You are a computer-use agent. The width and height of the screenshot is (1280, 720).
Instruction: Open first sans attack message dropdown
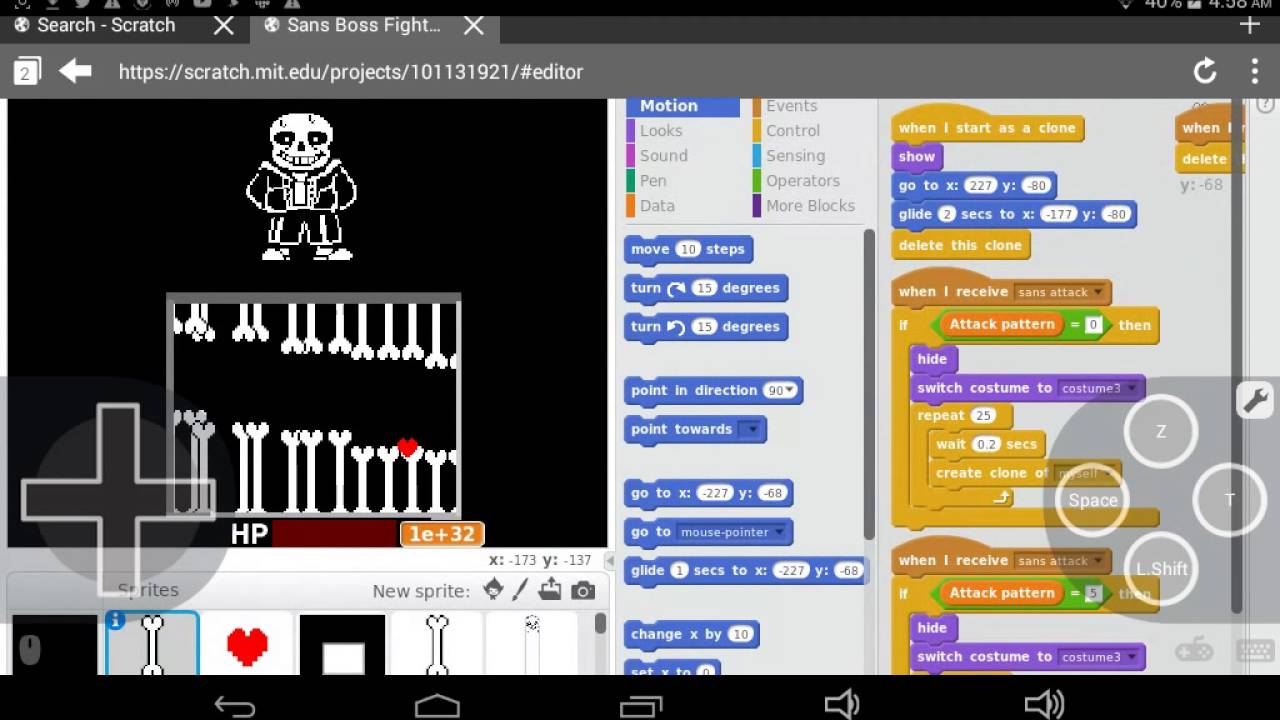[1098, 293]
